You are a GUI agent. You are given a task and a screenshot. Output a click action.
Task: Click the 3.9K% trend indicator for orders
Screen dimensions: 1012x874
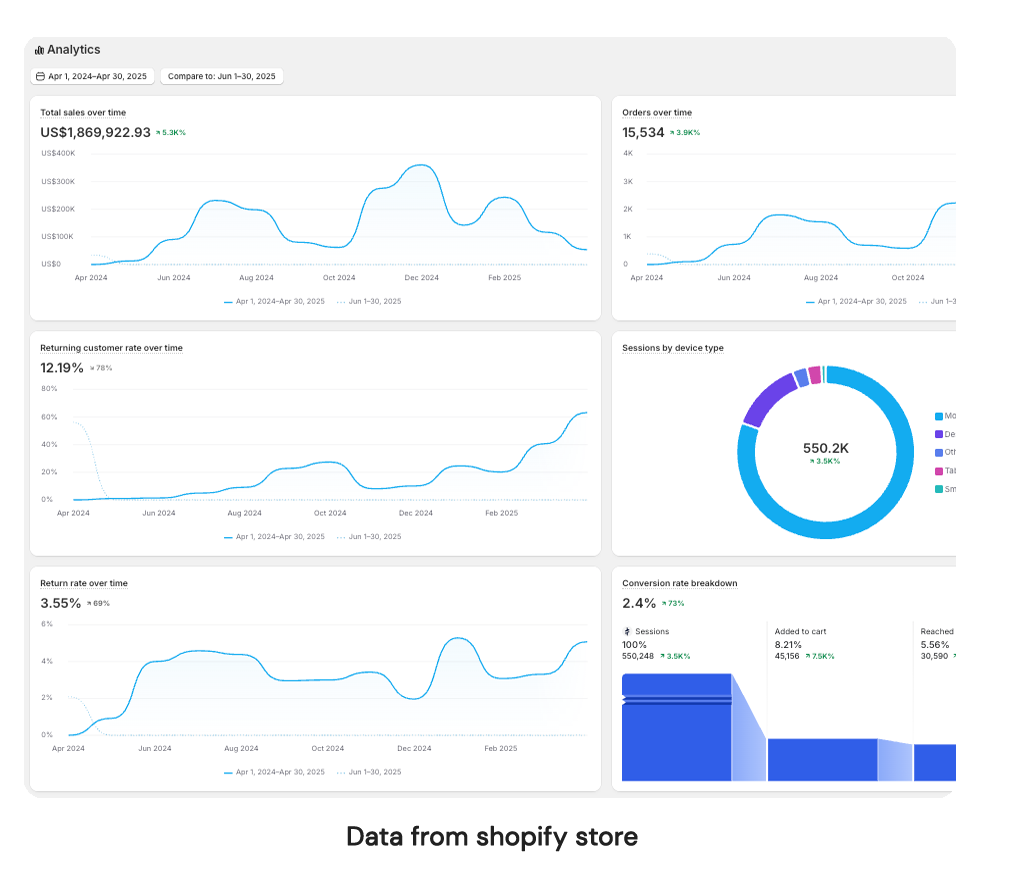coord(685,133)
